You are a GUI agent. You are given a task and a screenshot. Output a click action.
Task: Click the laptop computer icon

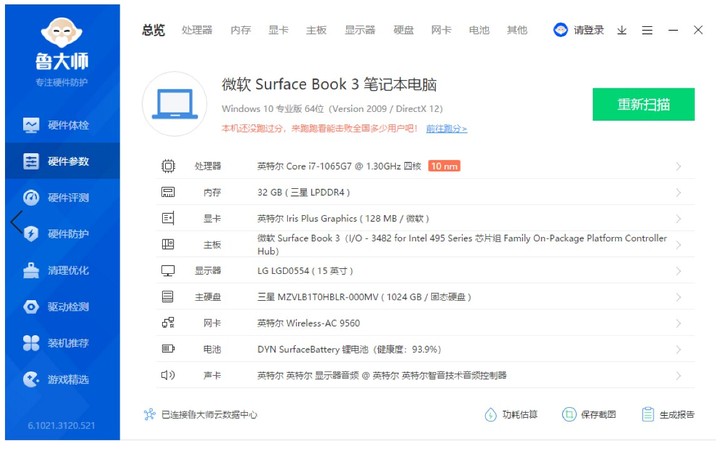tap(175, 104)
